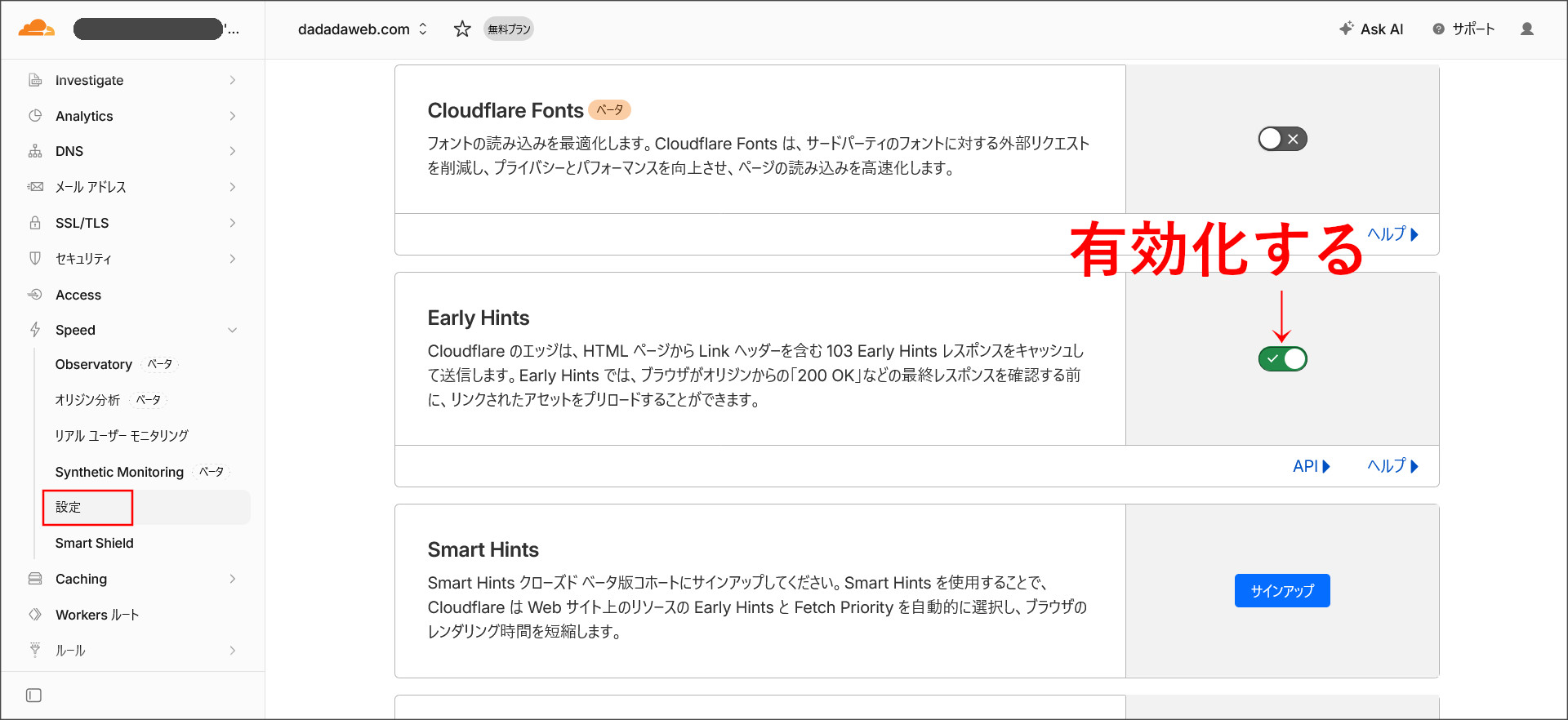Screen dimensions: 1568x720
Task: Open the サポート menu
Action: pos(1464,29)
